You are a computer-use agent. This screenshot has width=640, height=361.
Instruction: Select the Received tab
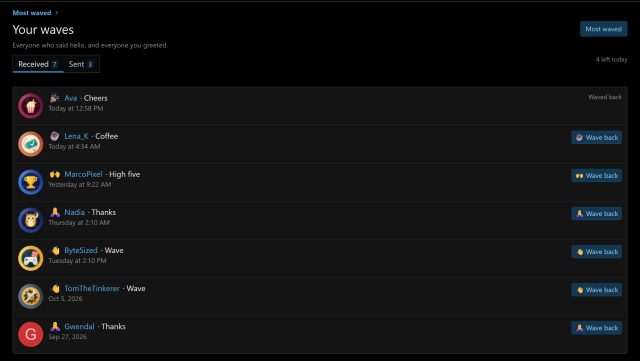[38, 64]
